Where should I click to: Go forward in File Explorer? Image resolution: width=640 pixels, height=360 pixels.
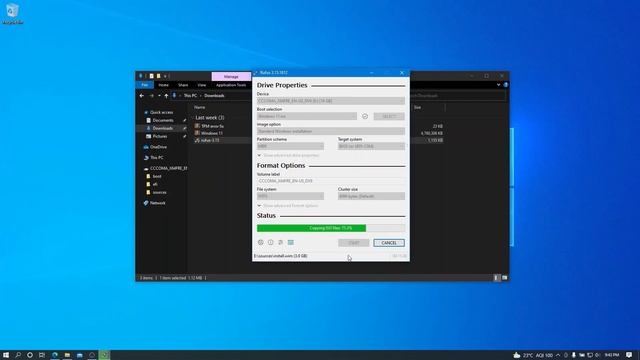tap(151, 96)
